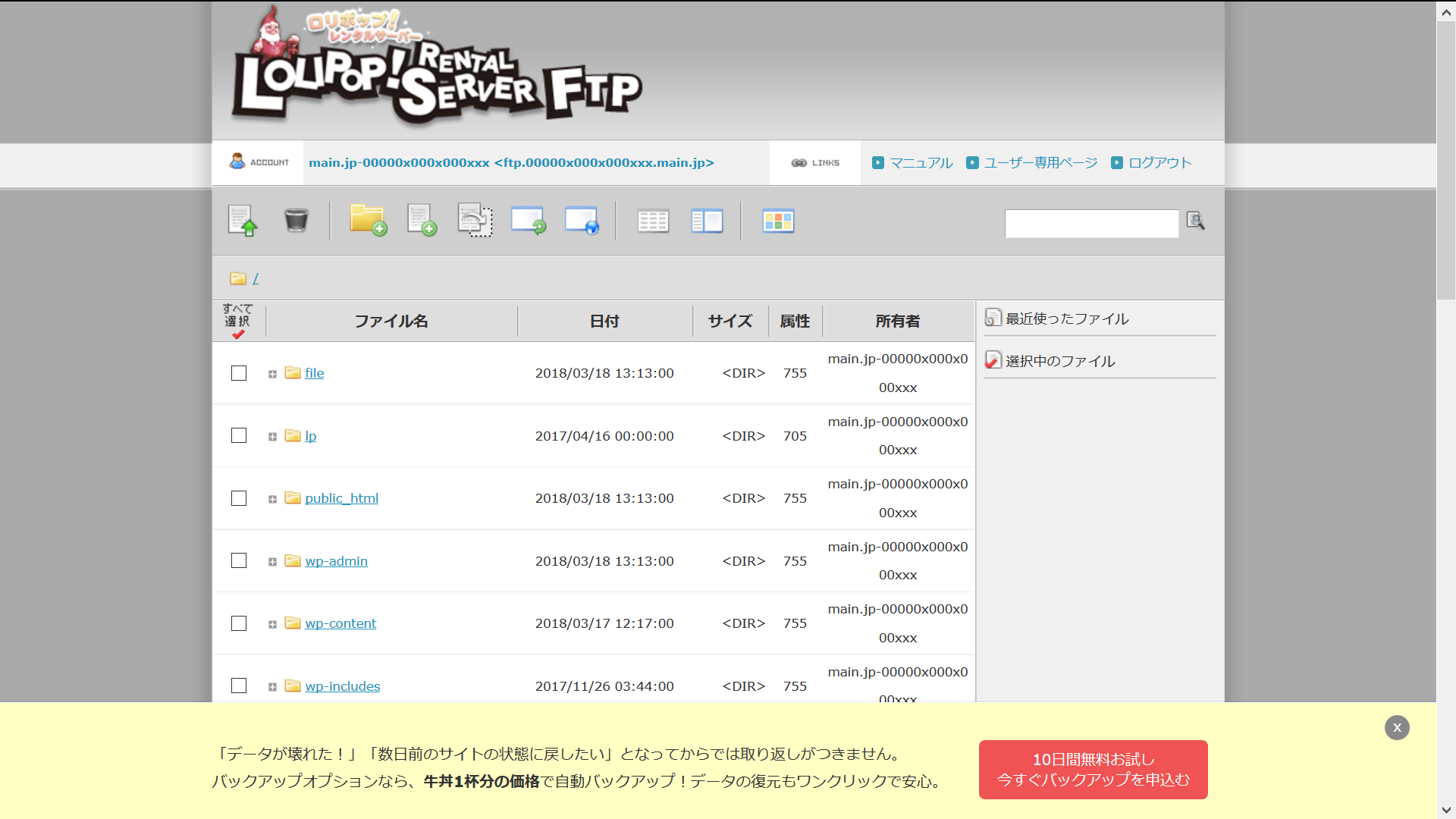1456x819 pixels.
Task: Click the red backup trial signup button
Action: [x=1093, y=770]
